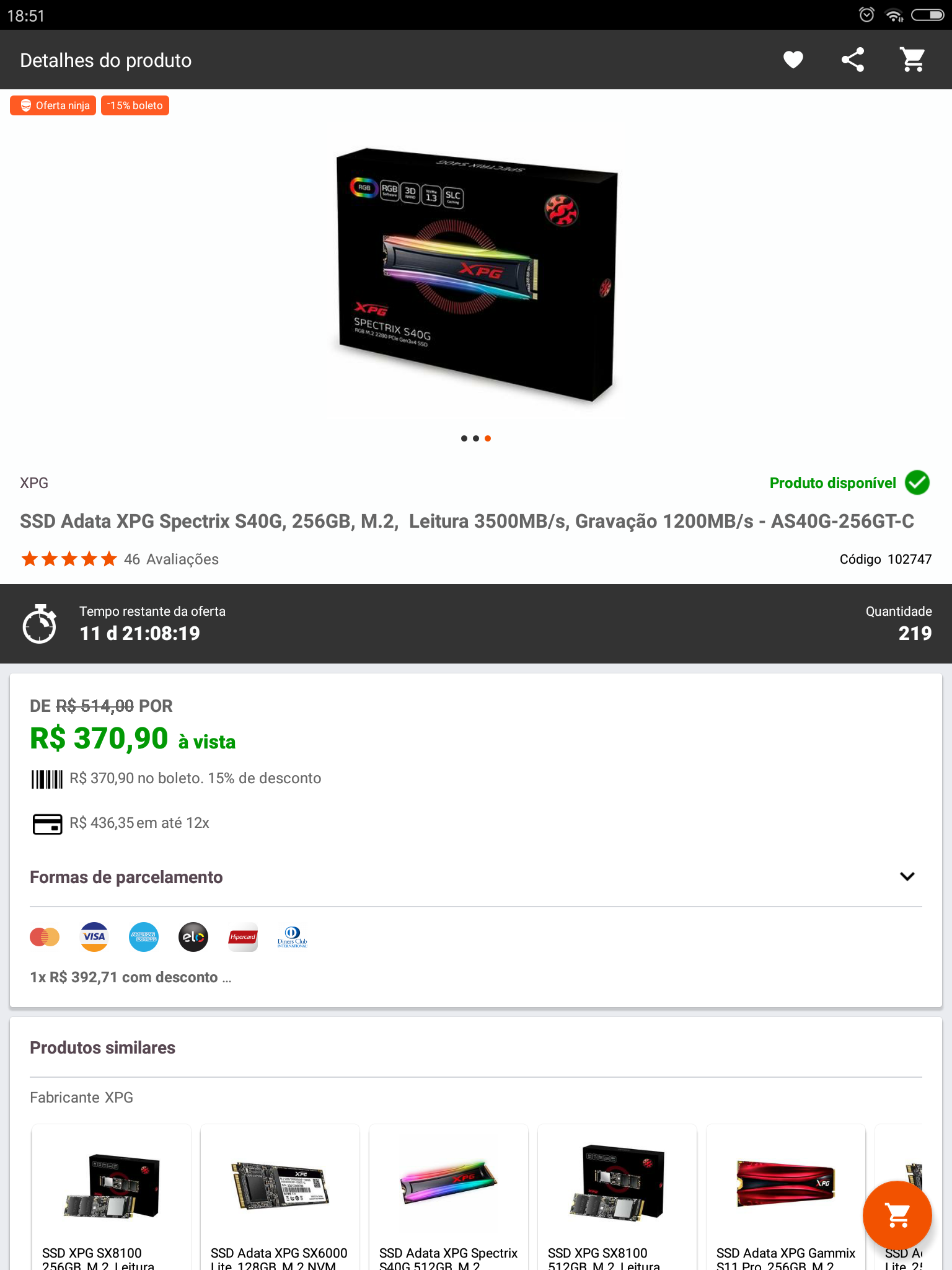Viewport: 952px width, 1270px height.
Task: Open similar product SSD XPG SX8100 256GB
Action: (x=112, y=1197)
